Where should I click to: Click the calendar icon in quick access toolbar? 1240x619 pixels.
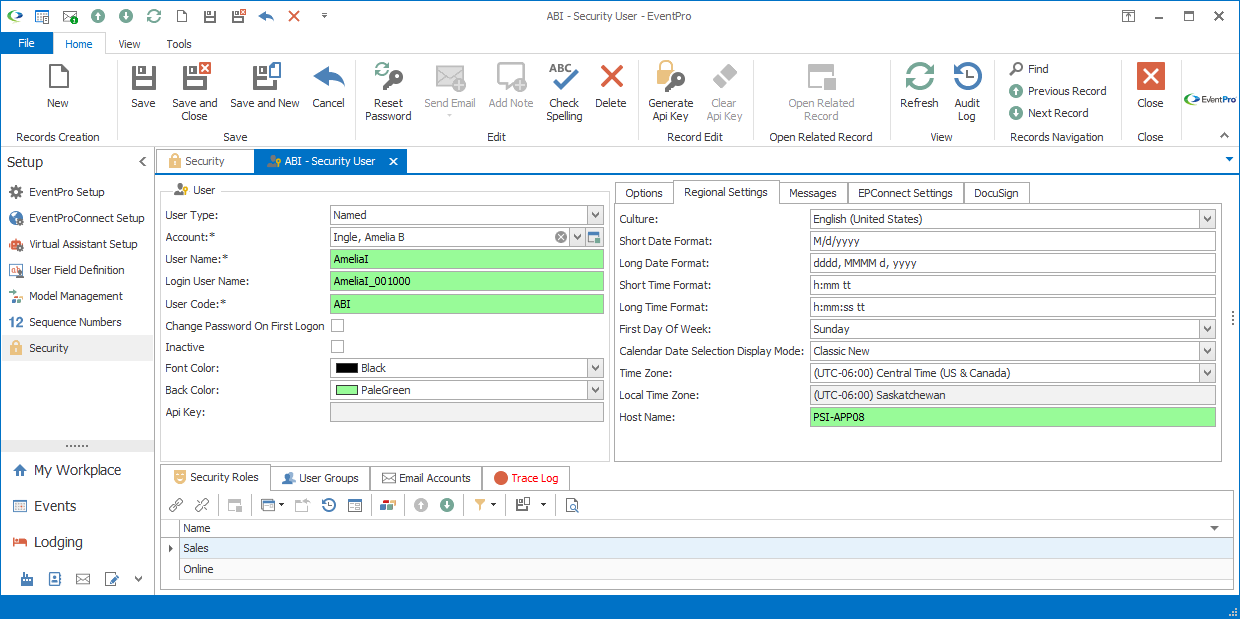point(42,16)
